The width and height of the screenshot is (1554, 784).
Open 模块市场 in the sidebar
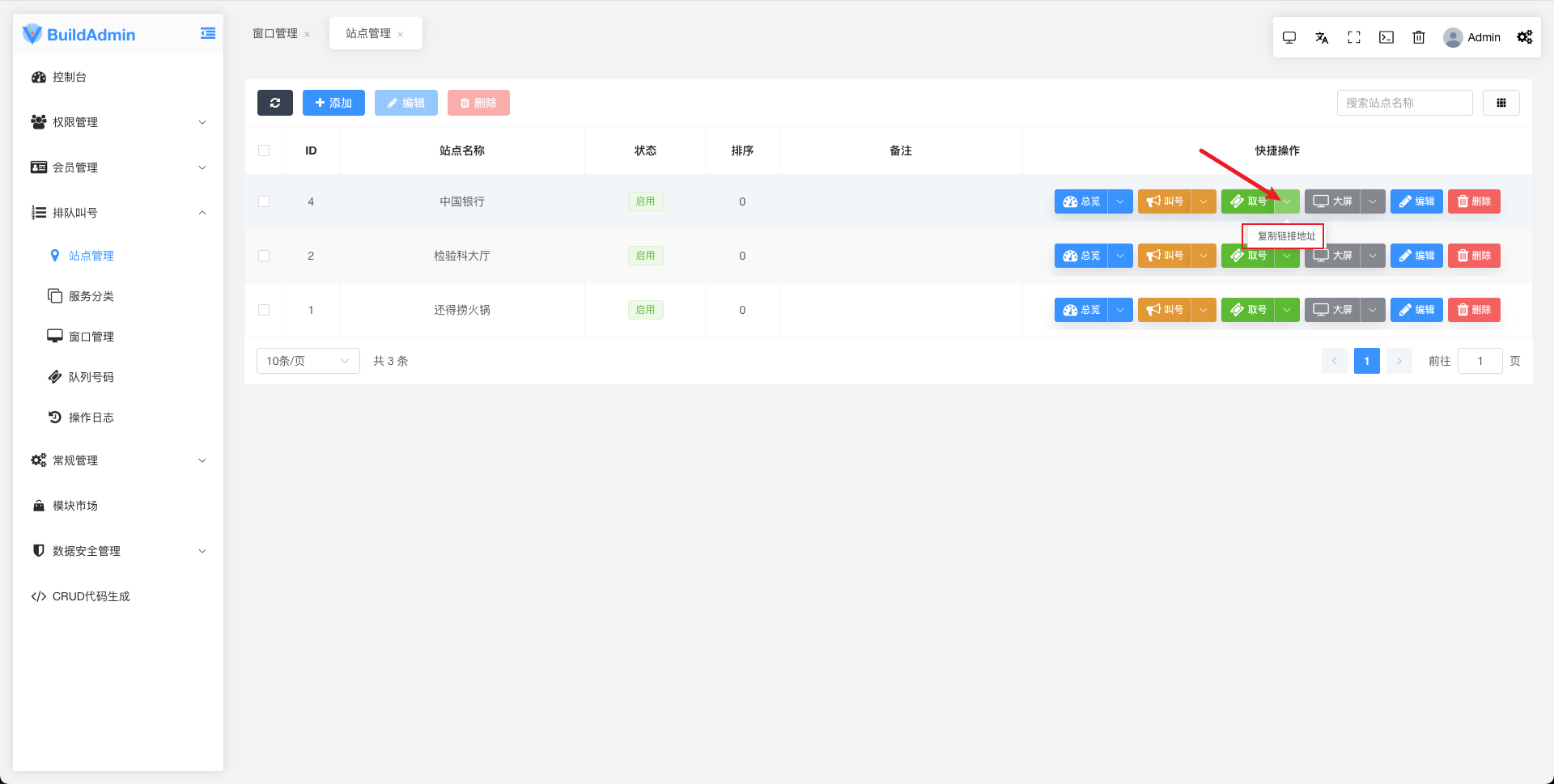point(118,506)
